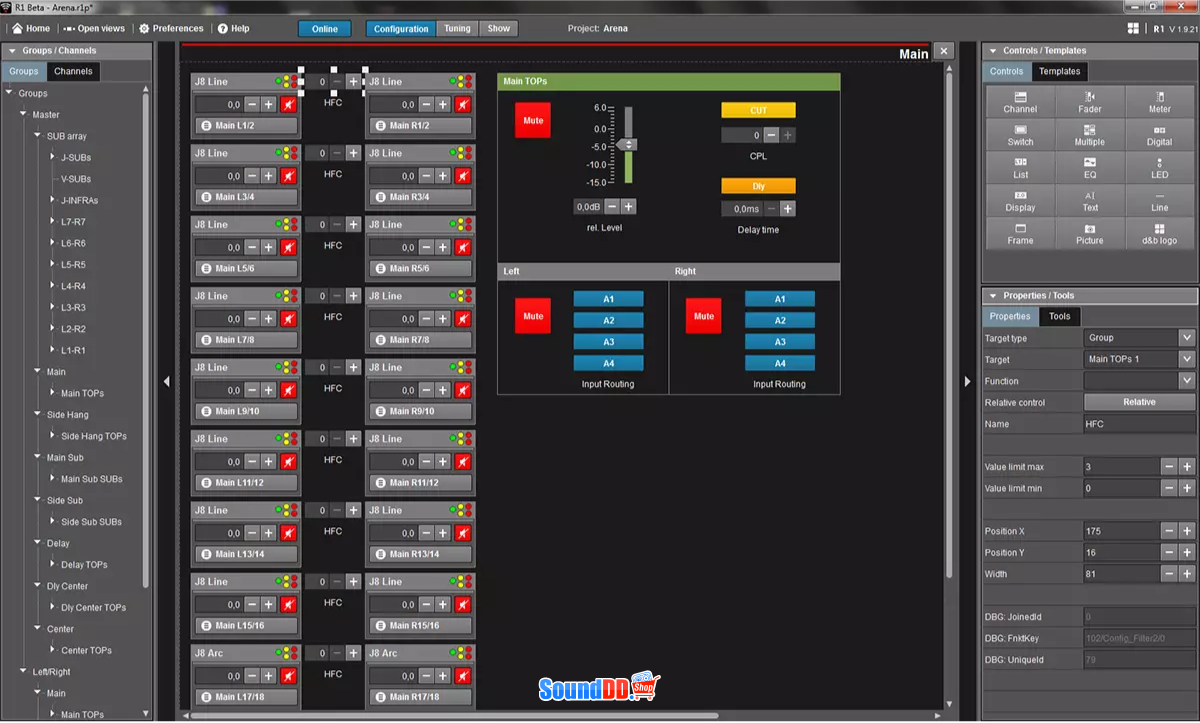Collapse the SUB array tree node
Viewport: 1200px width, 723px height.
[x=39, y=136]
